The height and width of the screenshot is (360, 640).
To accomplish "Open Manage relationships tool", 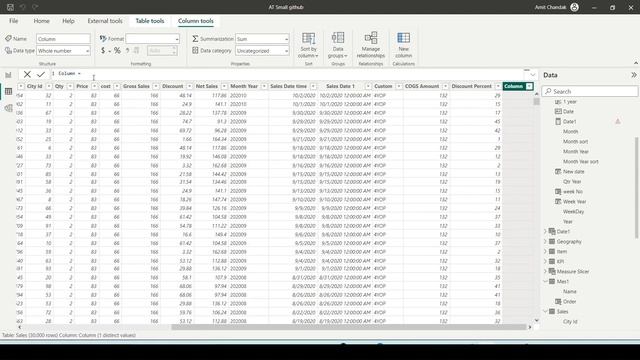I will 371,45.
